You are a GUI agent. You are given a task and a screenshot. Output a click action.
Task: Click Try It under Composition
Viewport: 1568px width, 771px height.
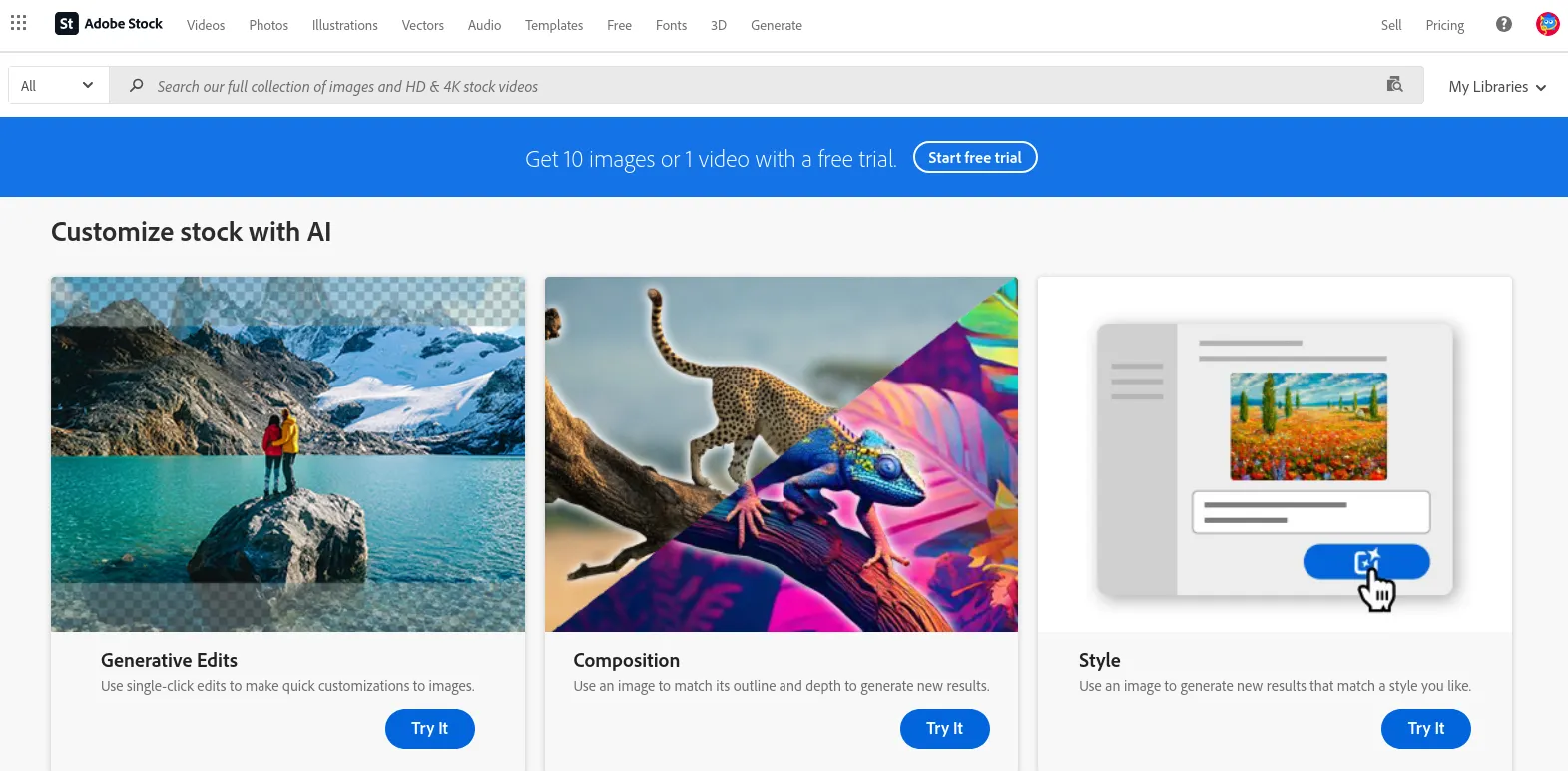[x=944, y=729]
